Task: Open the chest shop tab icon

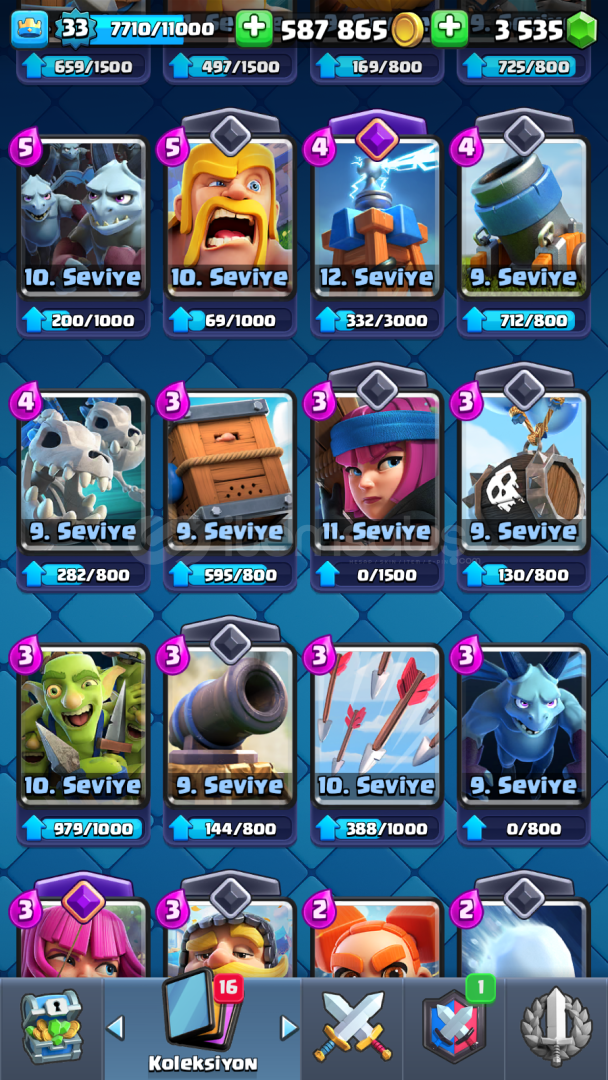Action: click(x=52, y=1027)
